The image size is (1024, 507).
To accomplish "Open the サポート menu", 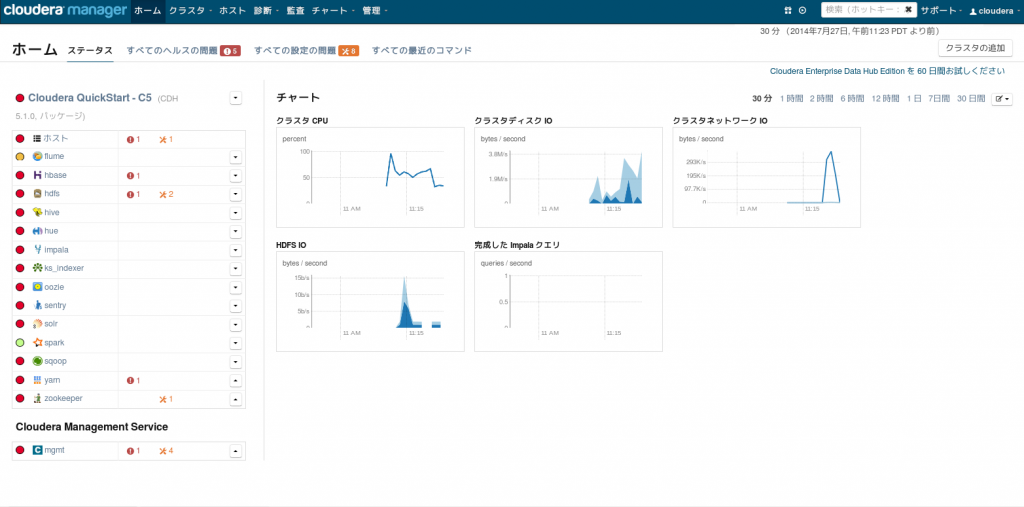I will (942, 10).
